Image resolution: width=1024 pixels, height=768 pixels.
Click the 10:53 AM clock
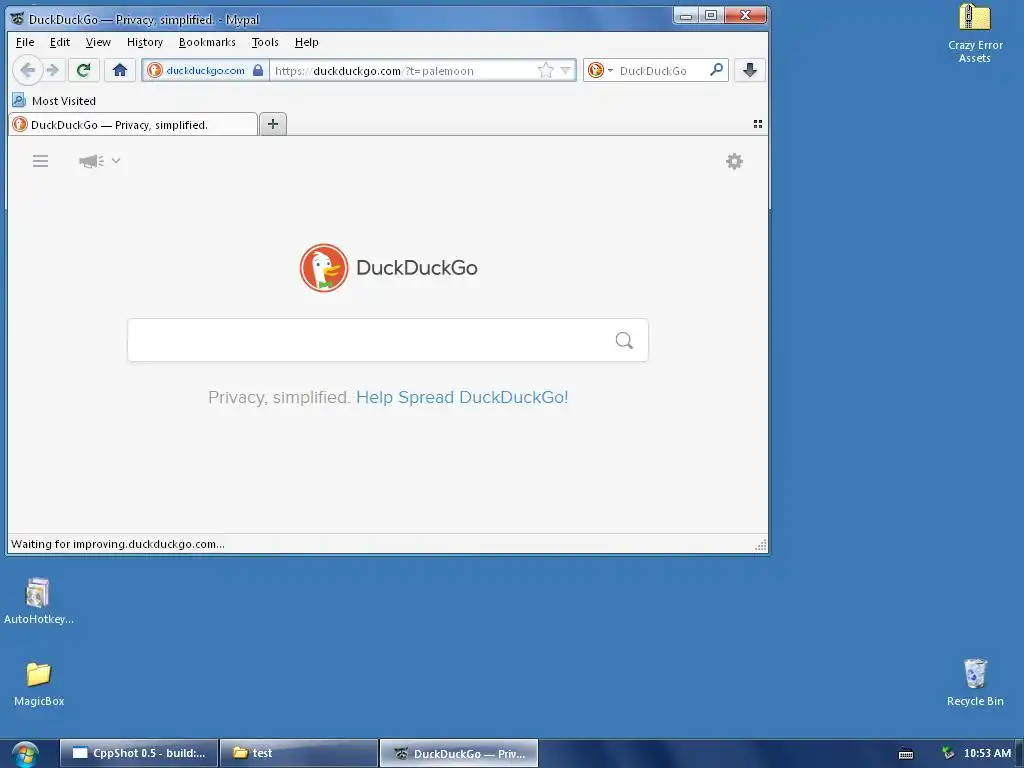(987, 753)
